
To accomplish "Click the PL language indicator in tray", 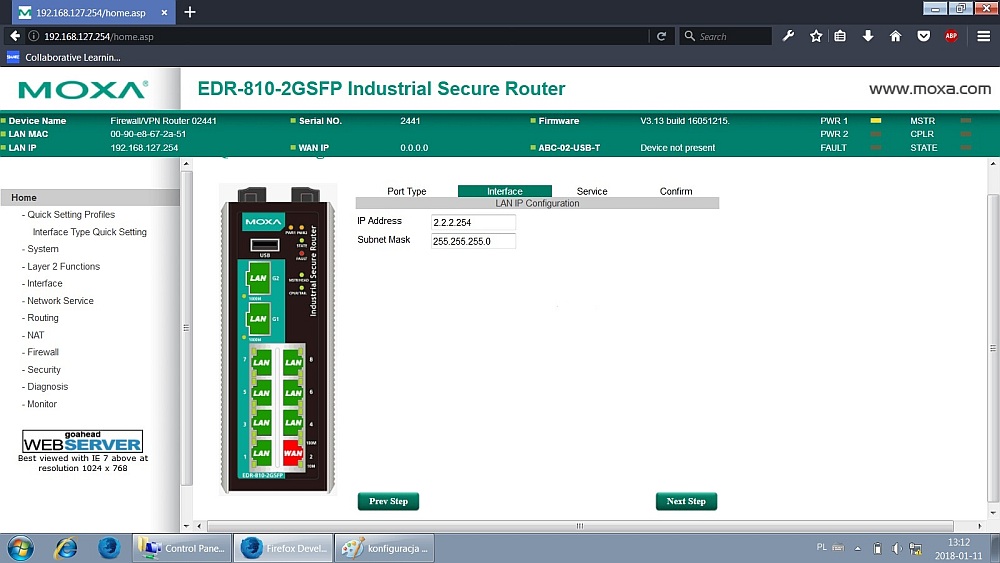I will point(821,547).
